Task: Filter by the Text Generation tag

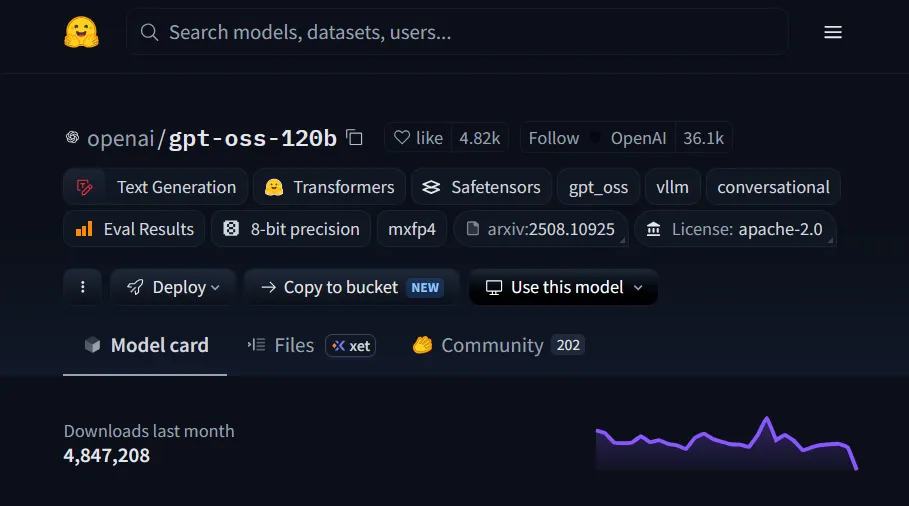Action: pos(155,187)
